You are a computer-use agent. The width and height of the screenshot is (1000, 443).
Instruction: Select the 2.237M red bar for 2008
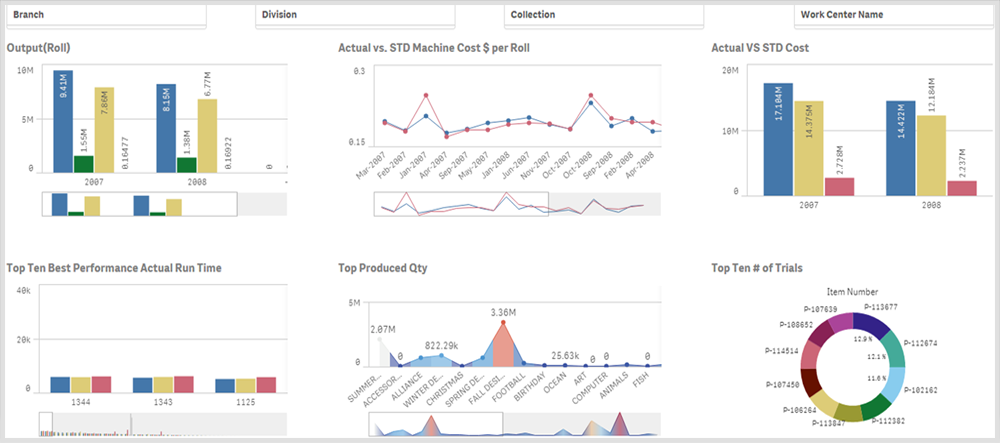click(x=962, y=188)
